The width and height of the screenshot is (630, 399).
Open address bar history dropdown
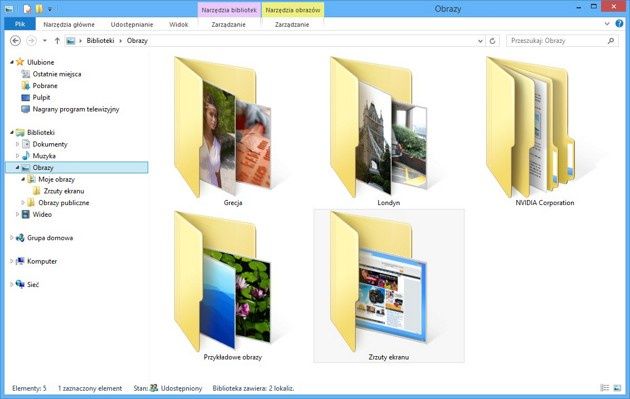[x=480, y=41]
